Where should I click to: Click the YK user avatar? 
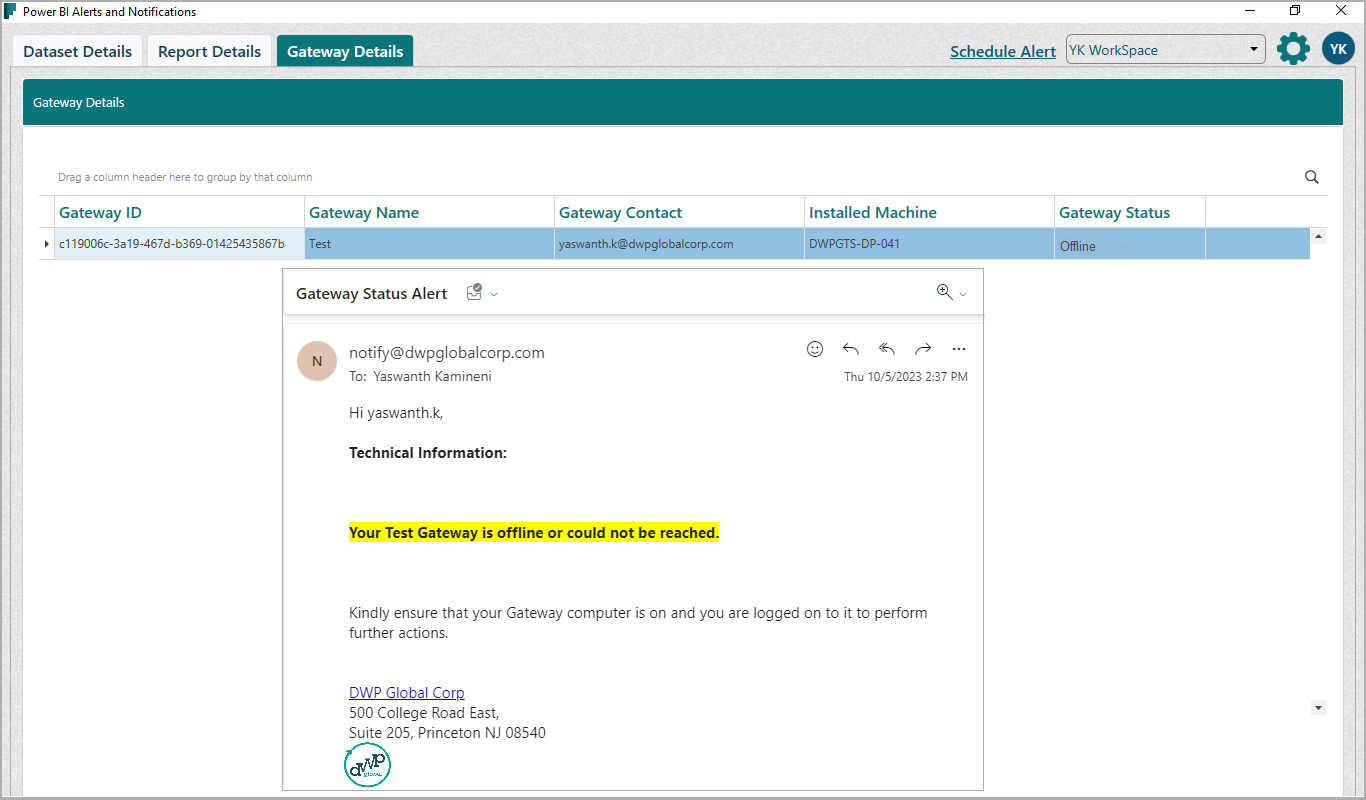1338,49
